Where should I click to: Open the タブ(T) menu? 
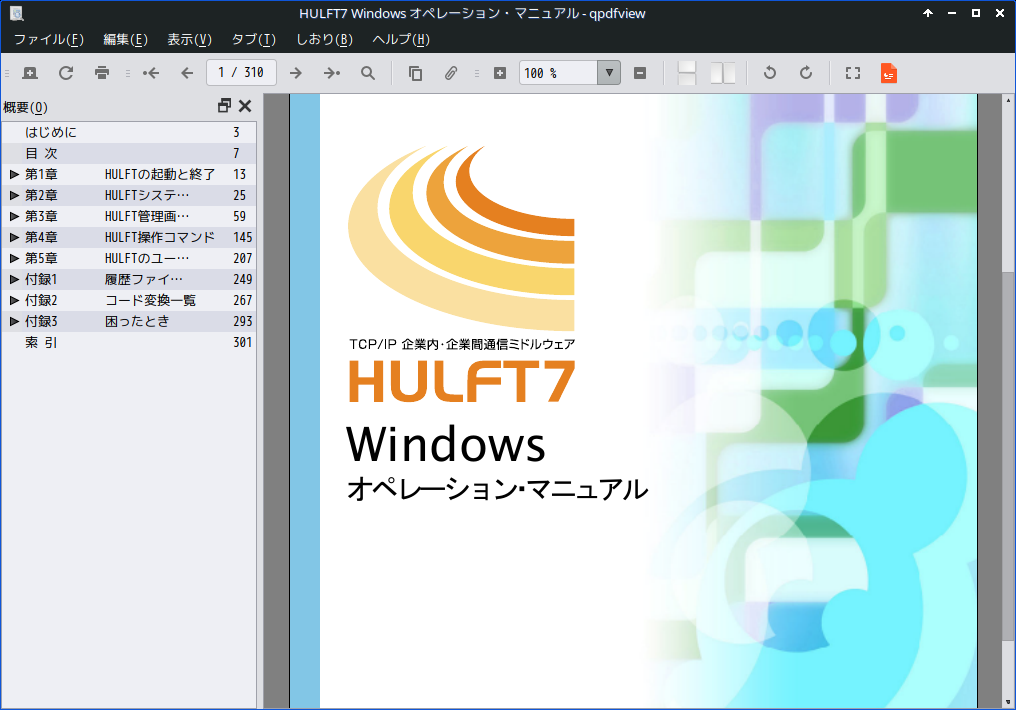(x=253, y=40)
